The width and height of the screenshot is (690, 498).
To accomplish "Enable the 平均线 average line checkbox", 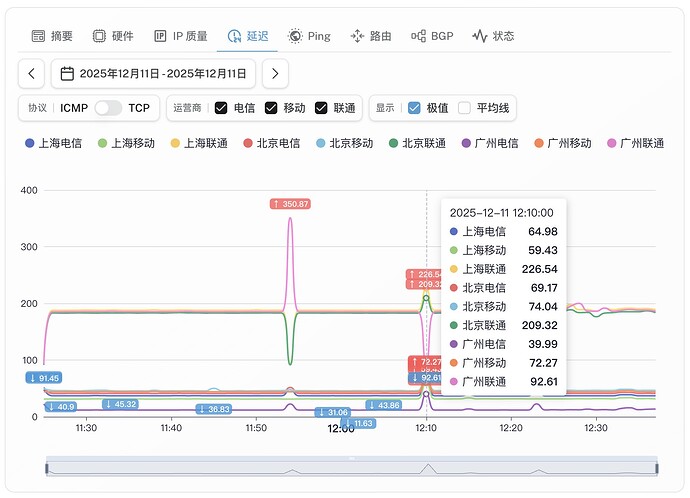I will tap(464, 108).
